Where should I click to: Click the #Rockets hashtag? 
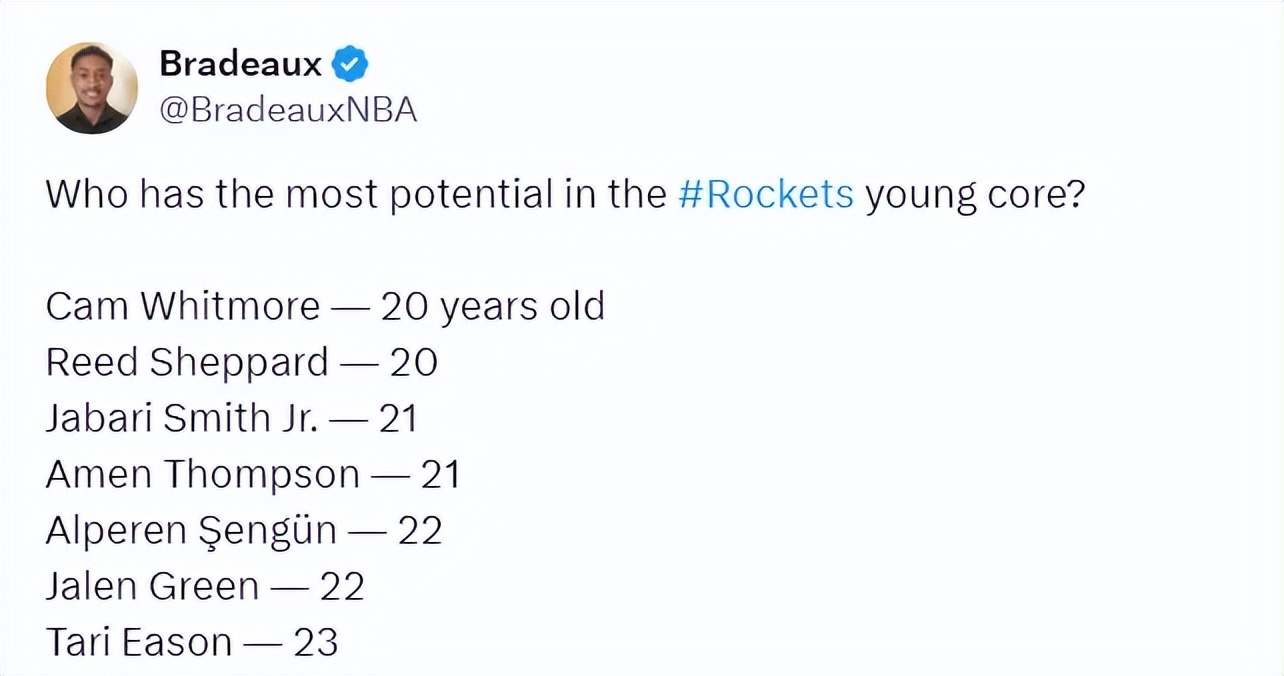pos(766,194)
